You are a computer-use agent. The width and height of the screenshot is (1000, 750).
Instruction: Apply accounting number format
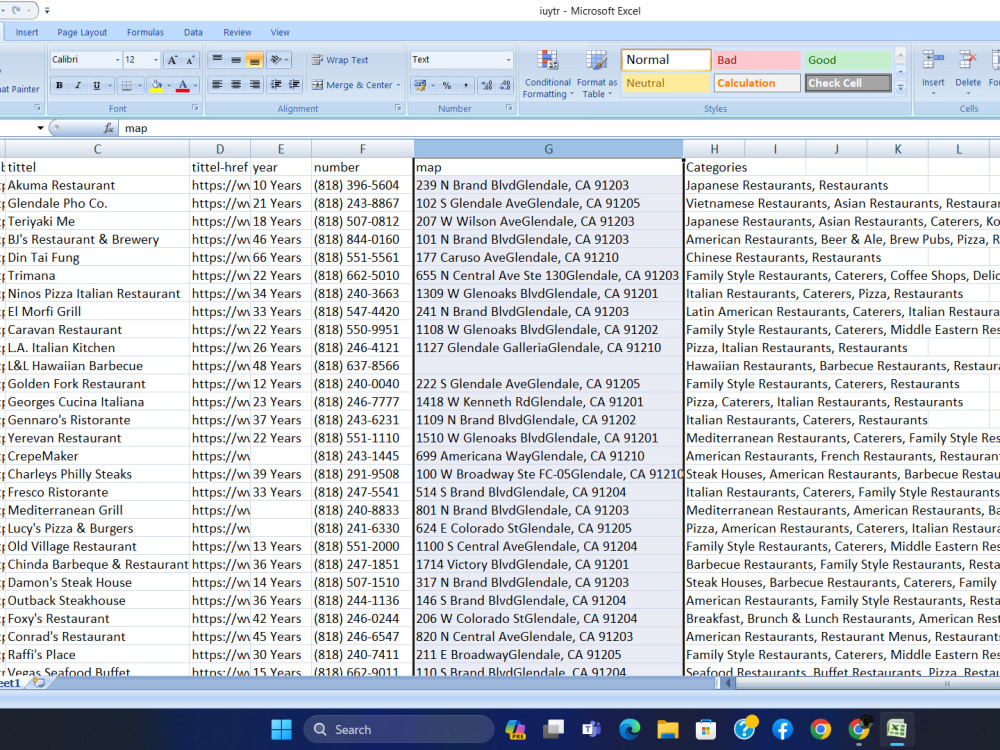tap(420, 85)
